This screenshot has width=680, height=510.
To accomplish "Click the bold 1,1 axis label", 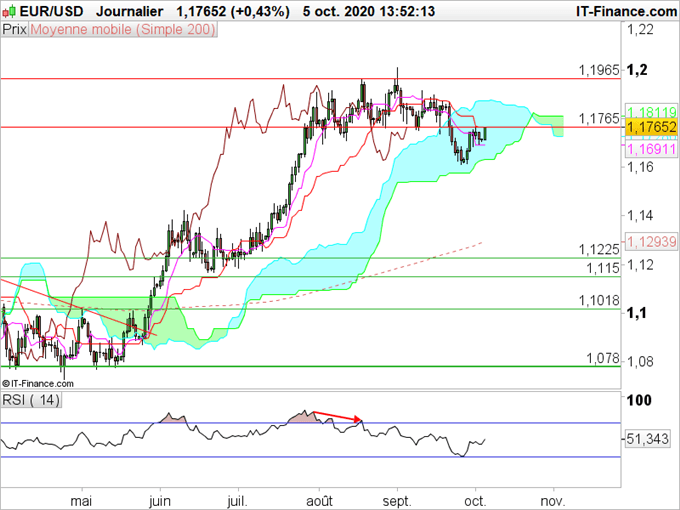I will [637, 313].
